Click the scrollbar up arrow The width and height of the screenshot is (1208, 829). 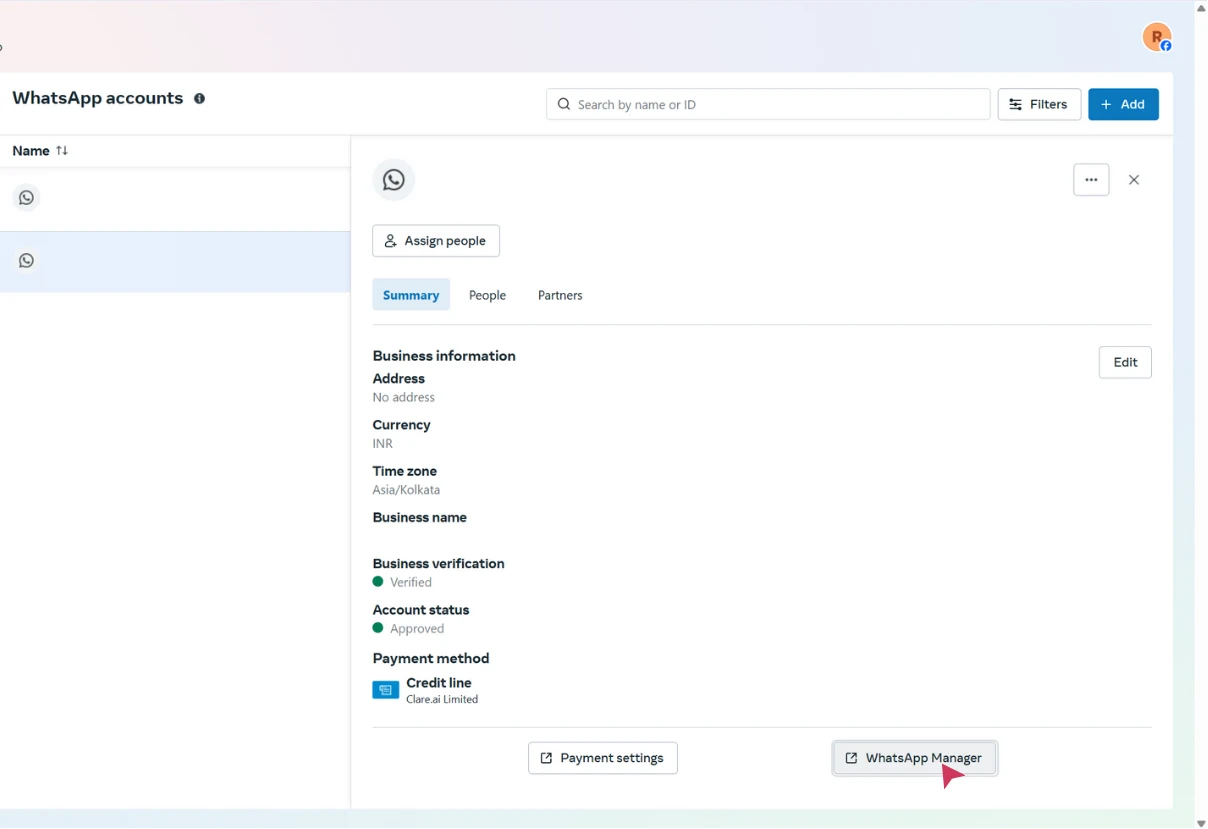click(x=1201, y=7)
